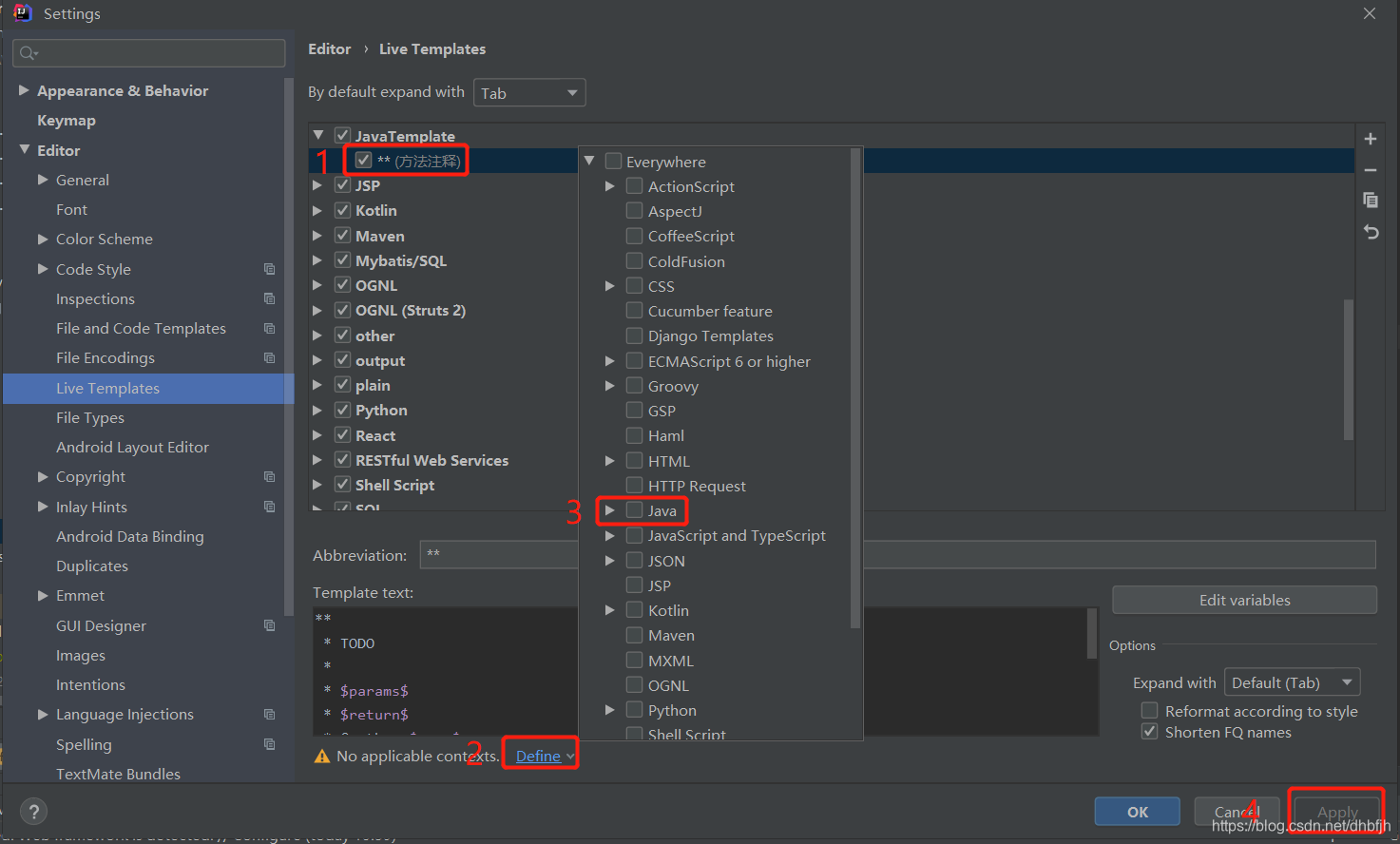
Task: Expand the Code Style settings node
Action: [x=43, y=269]
